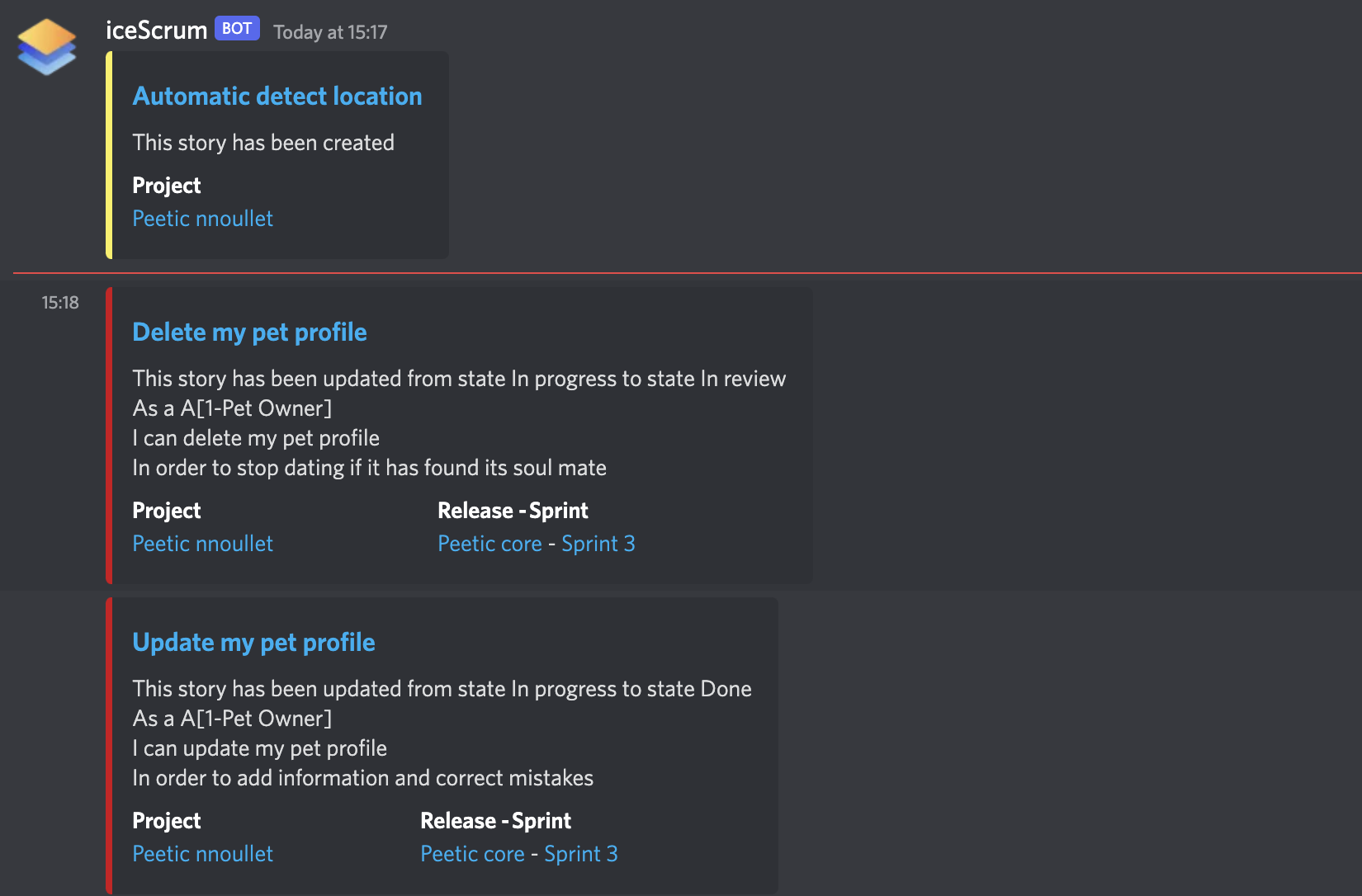Click the red accent bar of Delete story embed

pos(108,435)
